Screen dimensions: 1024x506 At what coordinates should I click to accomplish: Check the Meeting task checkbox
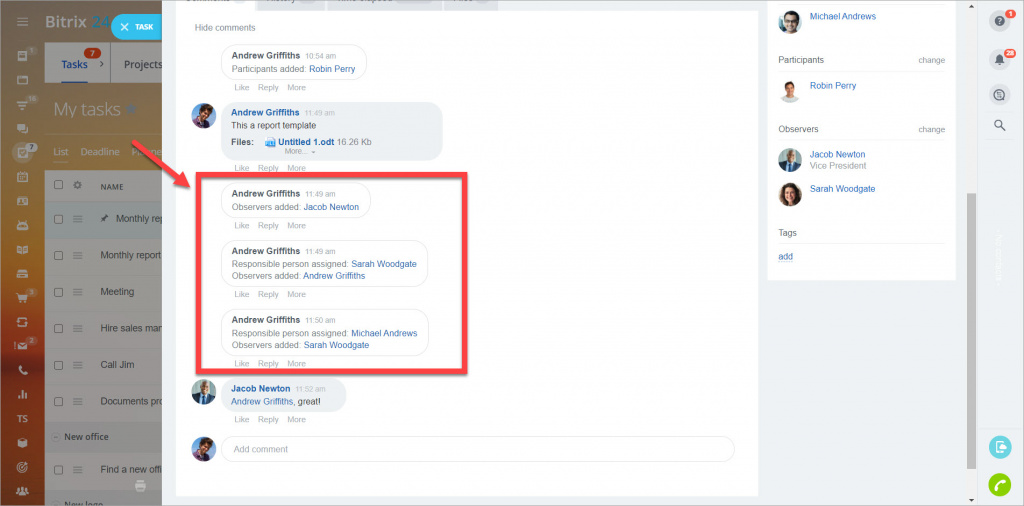click(x=58, y=292)
